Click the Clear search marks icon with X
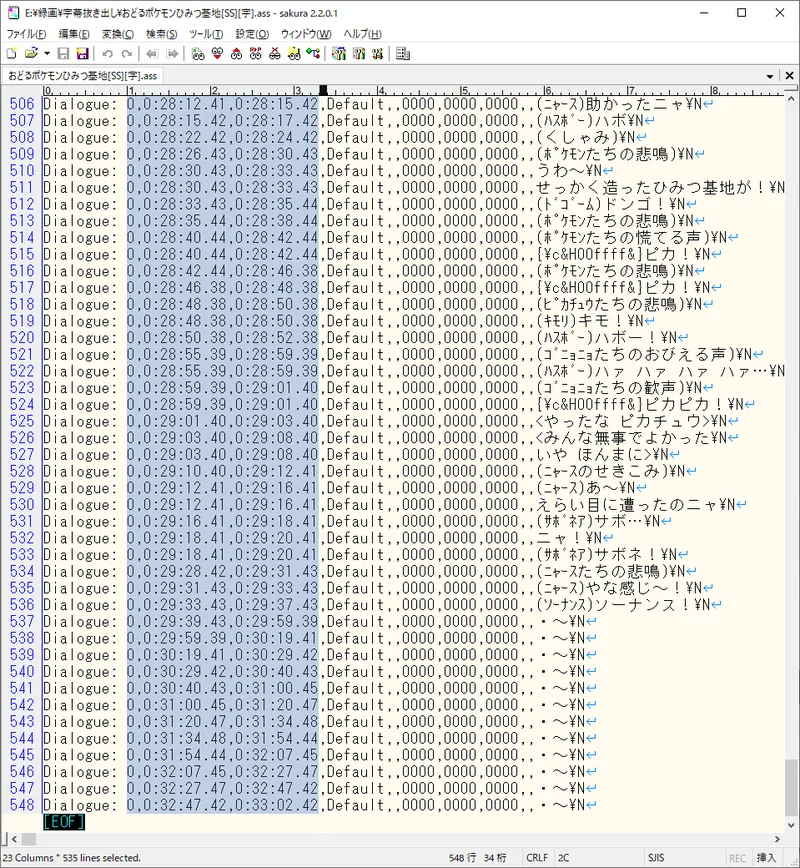800x868 pixels. (274, 53)
